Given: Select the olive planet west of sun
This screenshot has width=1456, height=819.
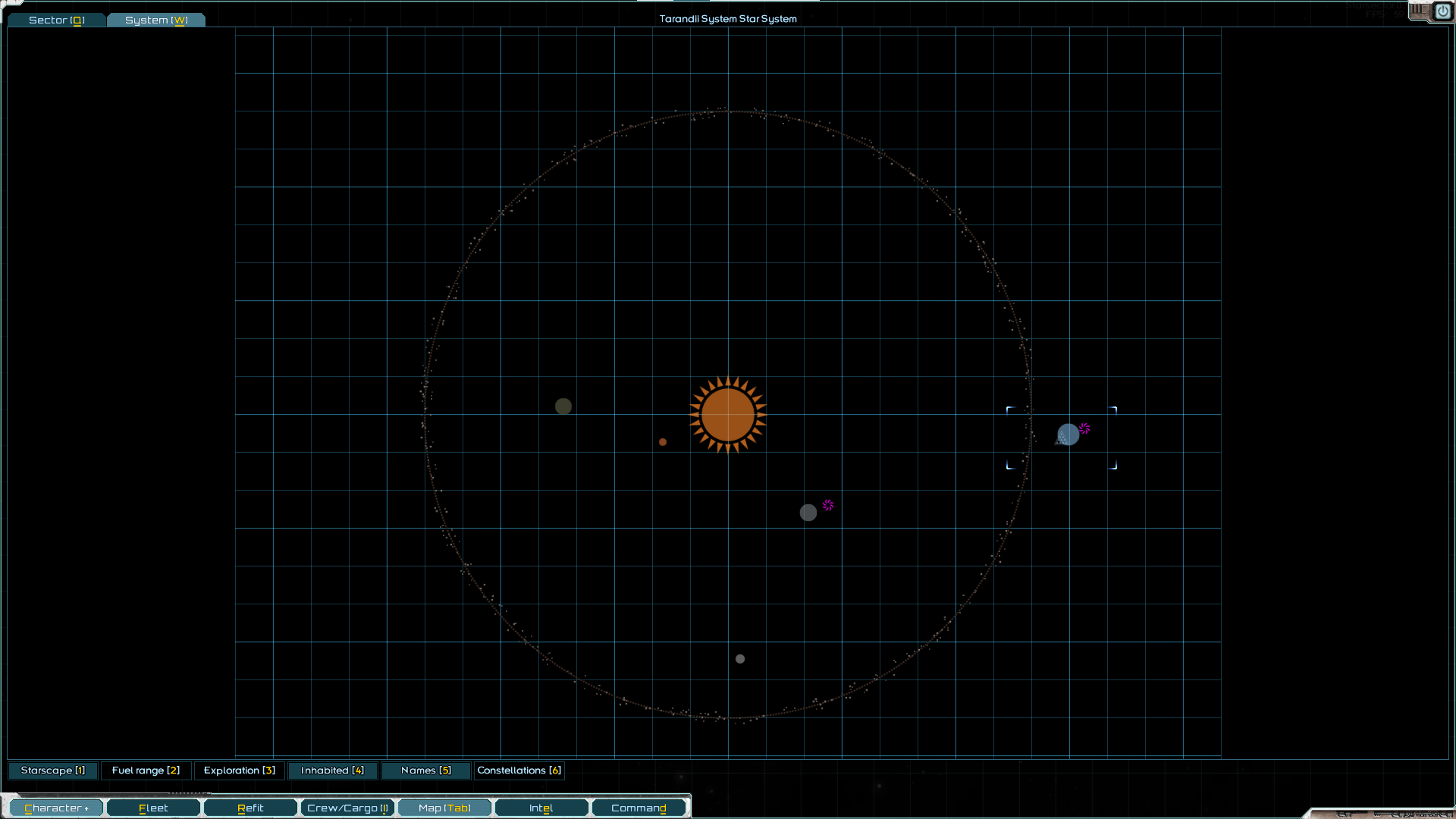Looking at the screenshot, I should (563, 406).
